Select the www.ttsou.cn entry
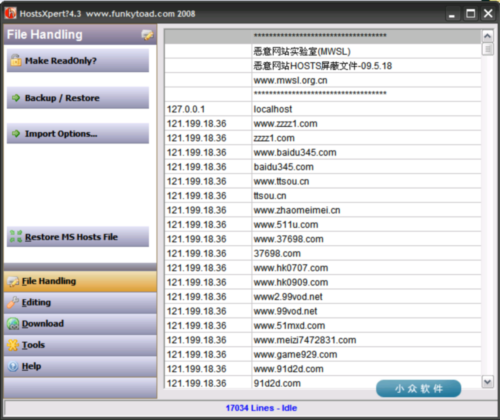Image resolution: width=500 pixels, height=420 pixels. coord(366,181)
